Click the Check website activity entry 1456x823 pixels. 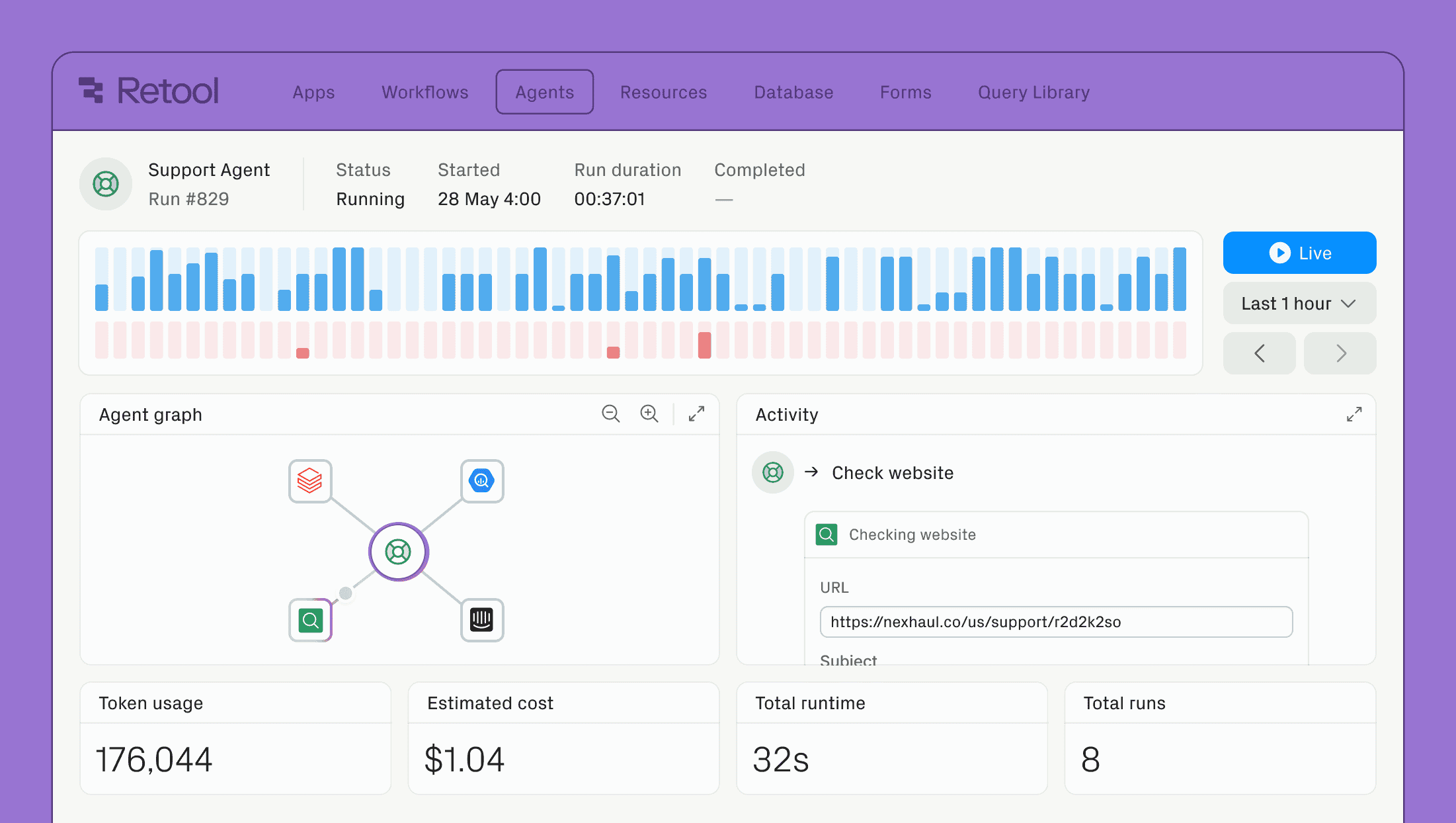[x=893, y=472]
